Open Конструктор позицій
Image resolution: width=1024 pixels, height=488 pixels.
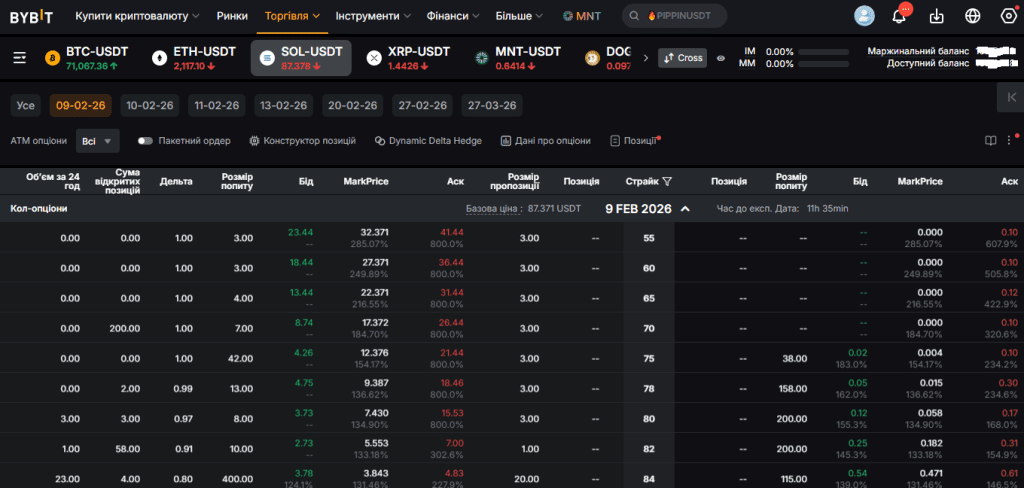303,140
